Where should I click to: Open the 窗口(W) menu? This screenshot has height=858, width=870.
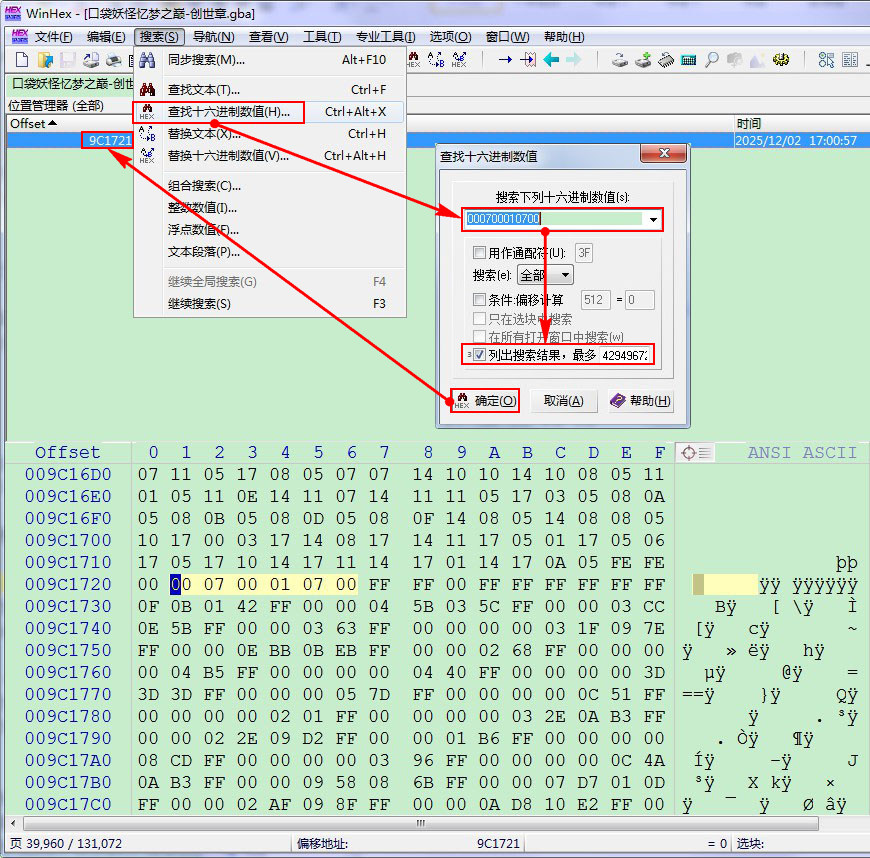[507, 37]
